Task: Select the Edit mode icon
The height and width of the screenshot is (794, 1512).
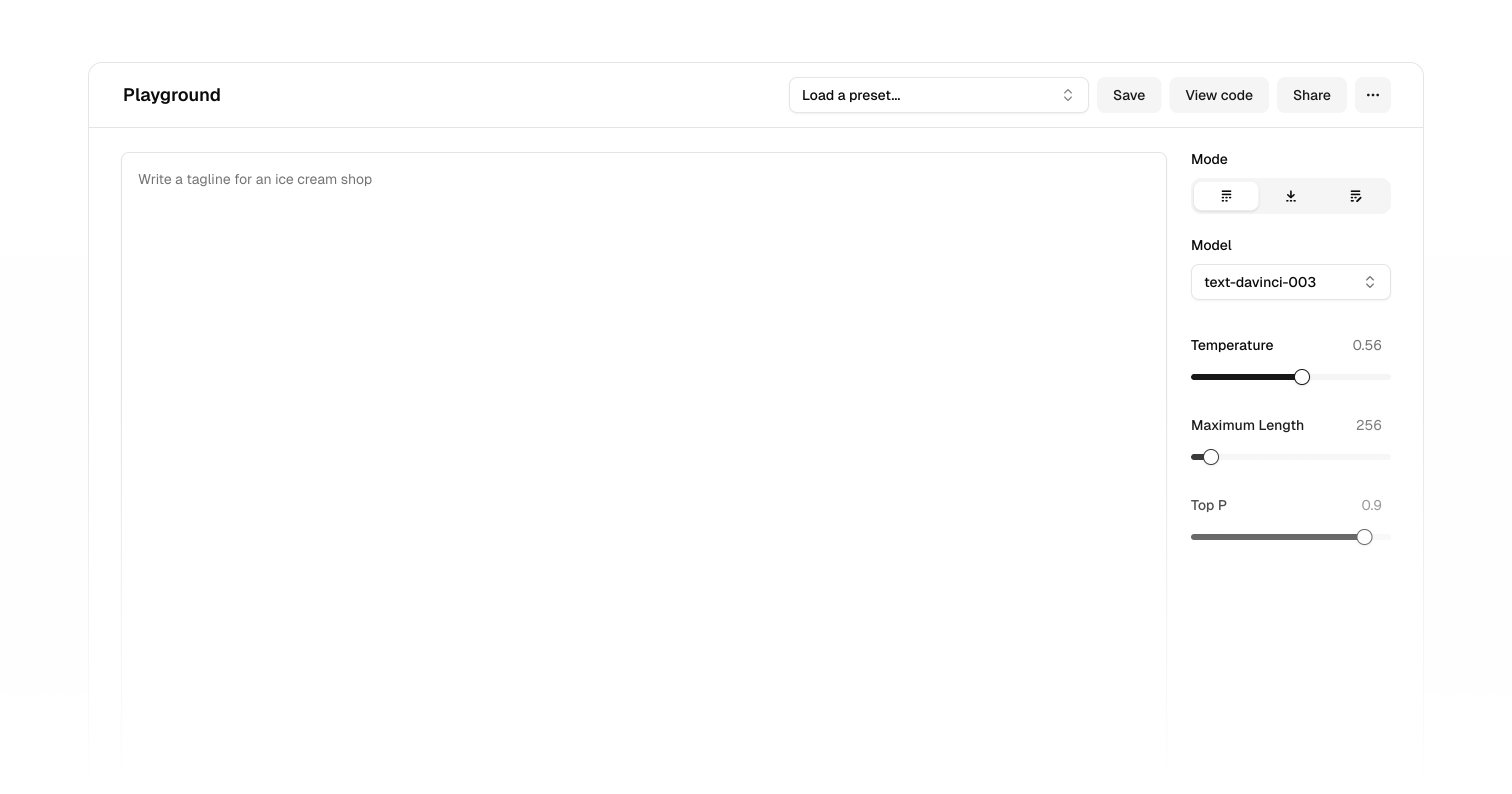Action: pos(1356,196)
